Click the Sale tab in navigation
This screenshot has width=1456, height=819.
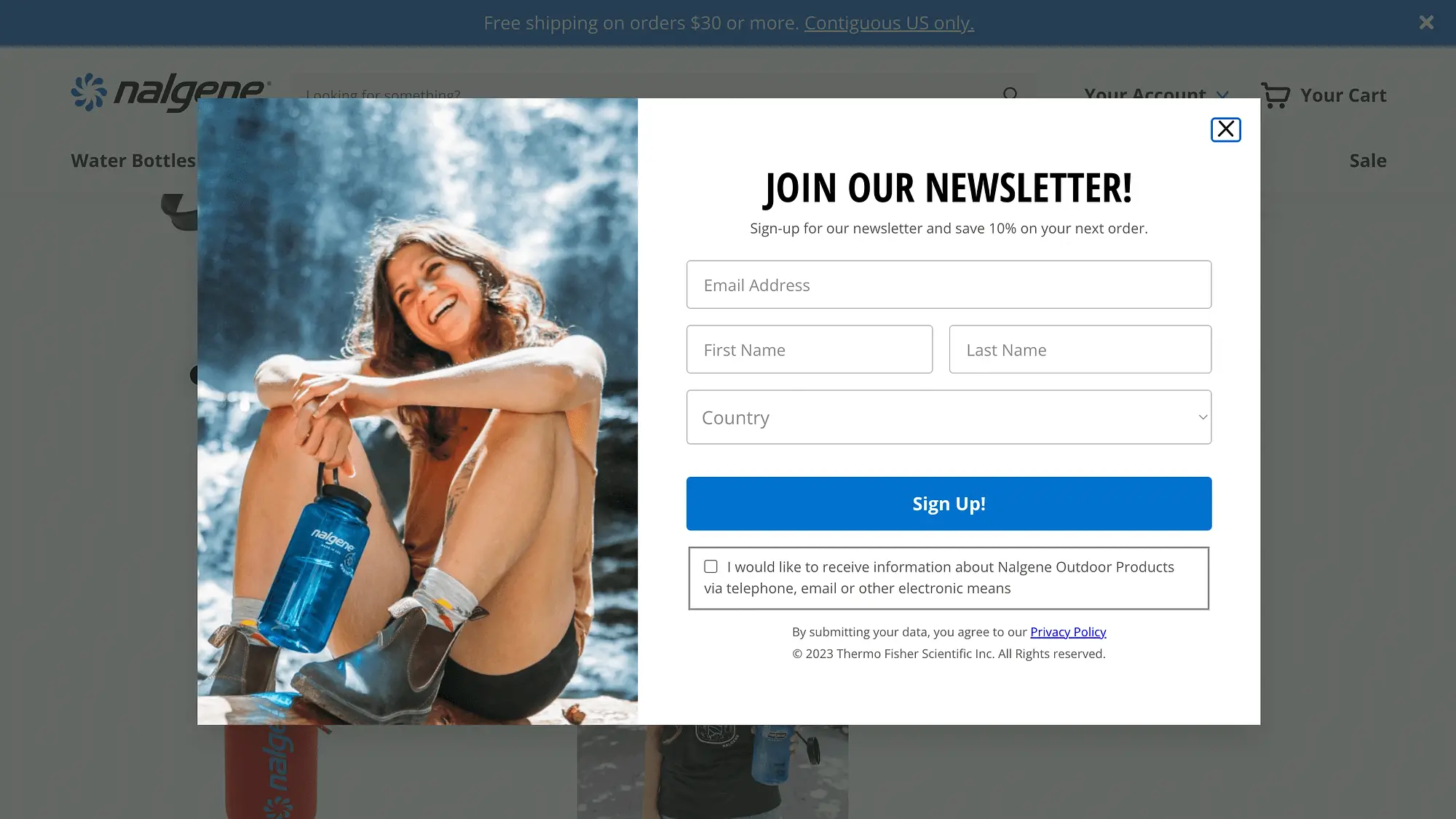point(1368,160)
